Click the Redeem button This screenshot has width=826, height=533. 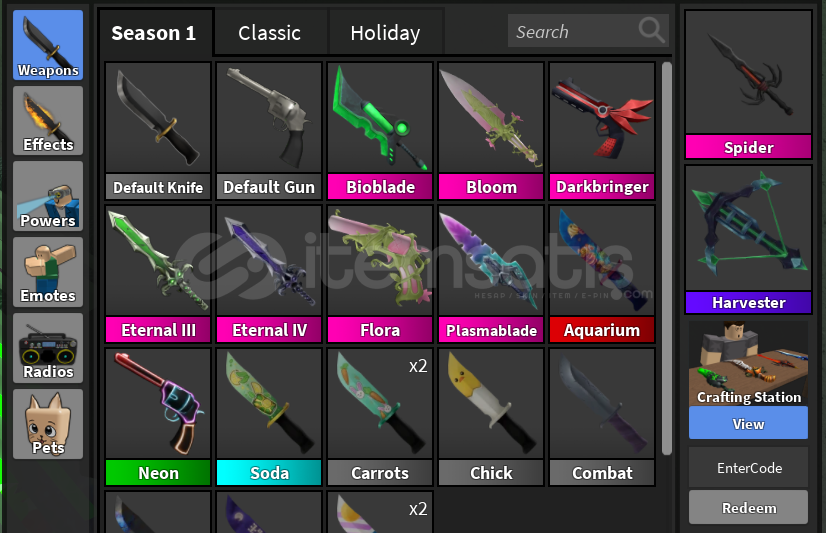(748, 507)
